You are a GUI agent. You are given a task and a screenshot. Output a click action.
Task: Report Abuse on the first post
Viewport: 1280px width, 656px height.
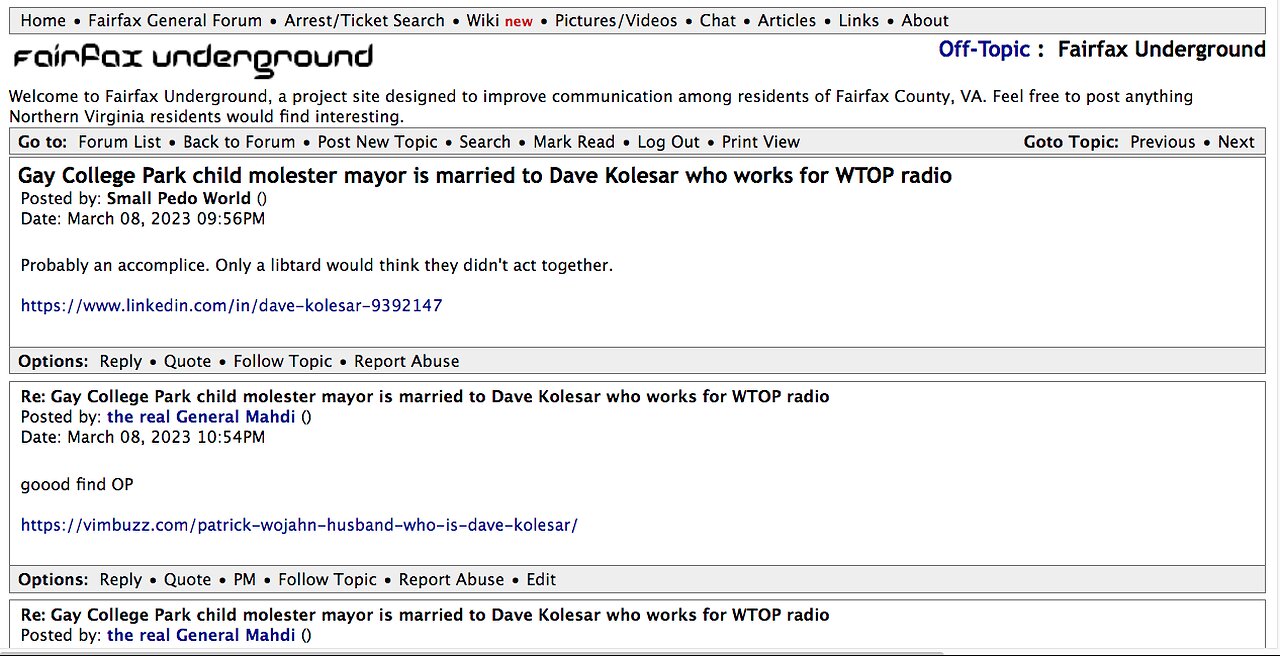[407, 361]
